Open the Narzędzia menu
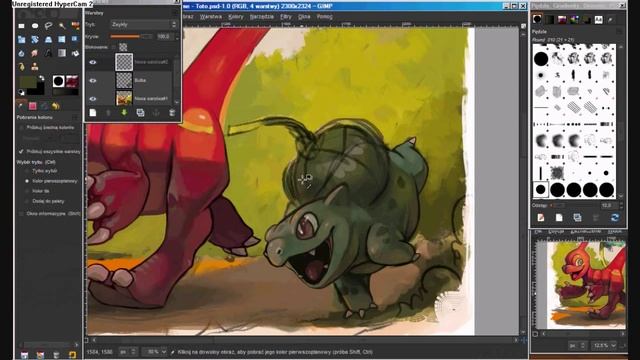The image size is (640, 360). coord(262,17)
